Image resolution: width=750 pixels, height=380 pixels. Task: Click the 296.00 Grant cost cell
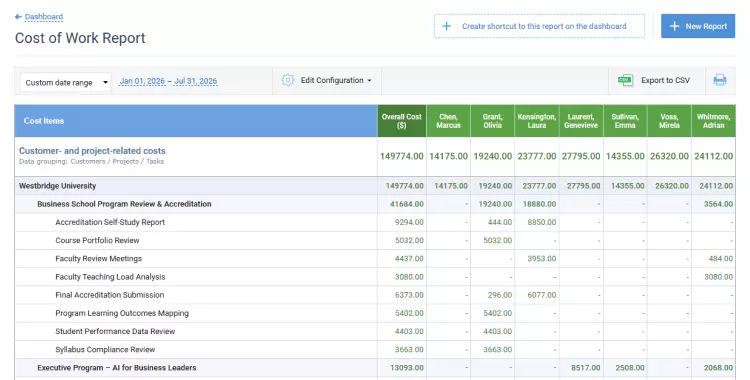click(500, 295)
